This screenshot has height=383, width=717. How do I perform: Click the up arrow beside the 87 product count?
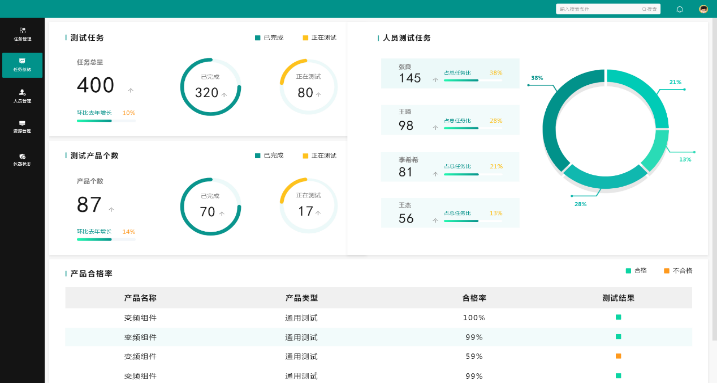(x=112, y=209)
